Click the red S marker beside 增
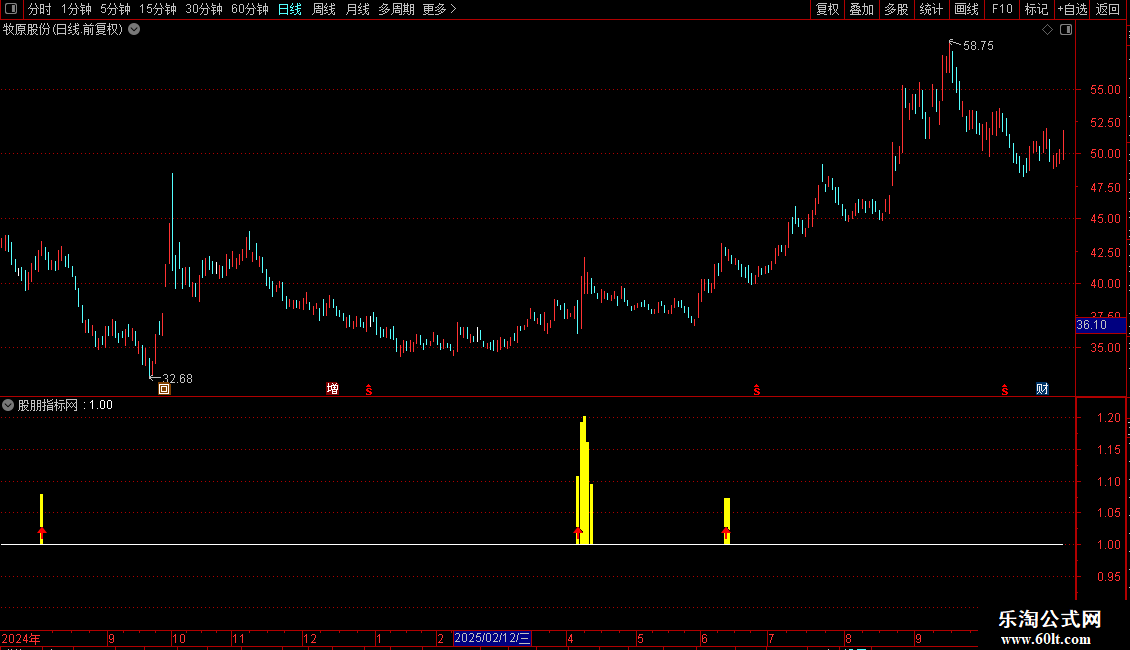 point(369,390)
